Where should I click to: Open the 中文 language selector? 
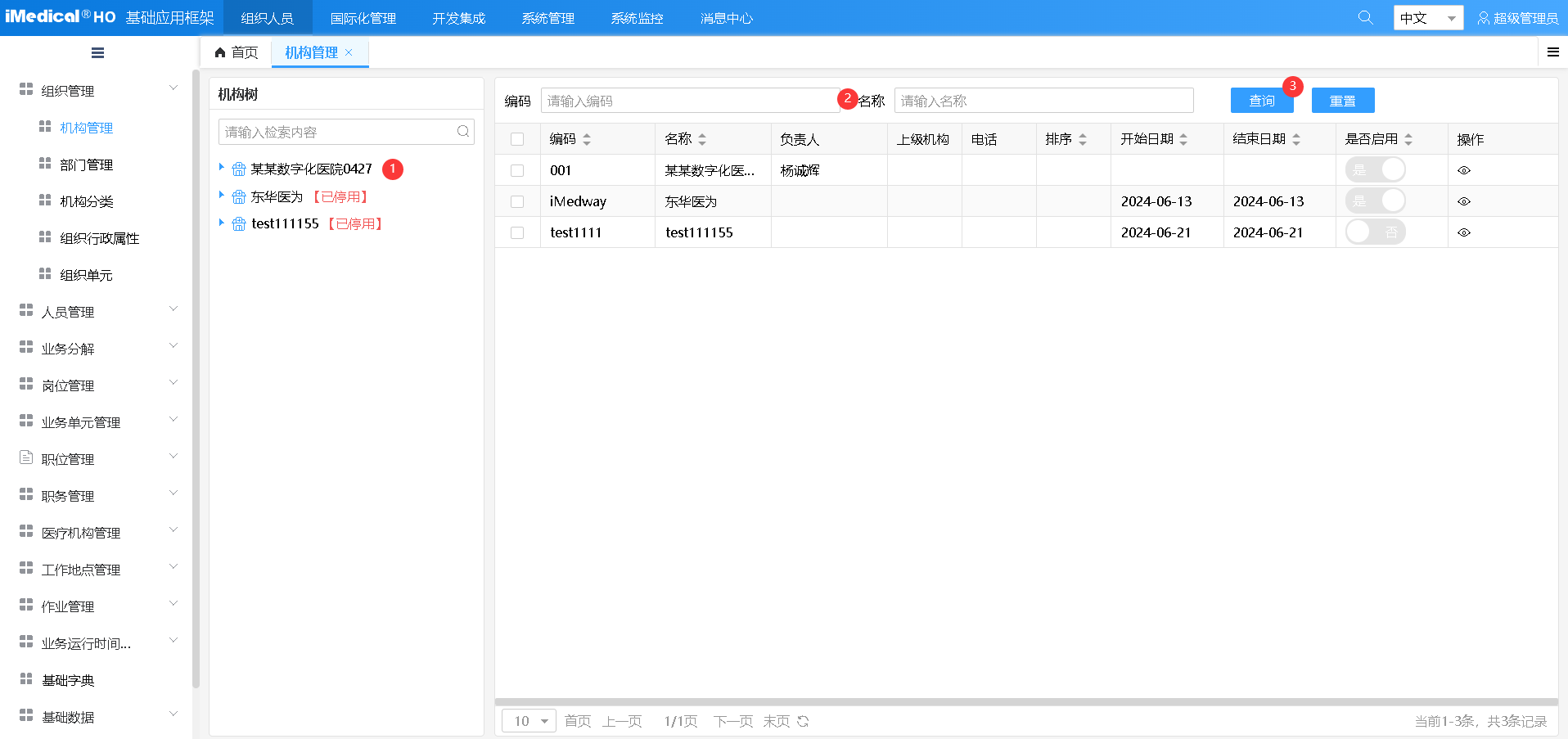[1427, 16]
